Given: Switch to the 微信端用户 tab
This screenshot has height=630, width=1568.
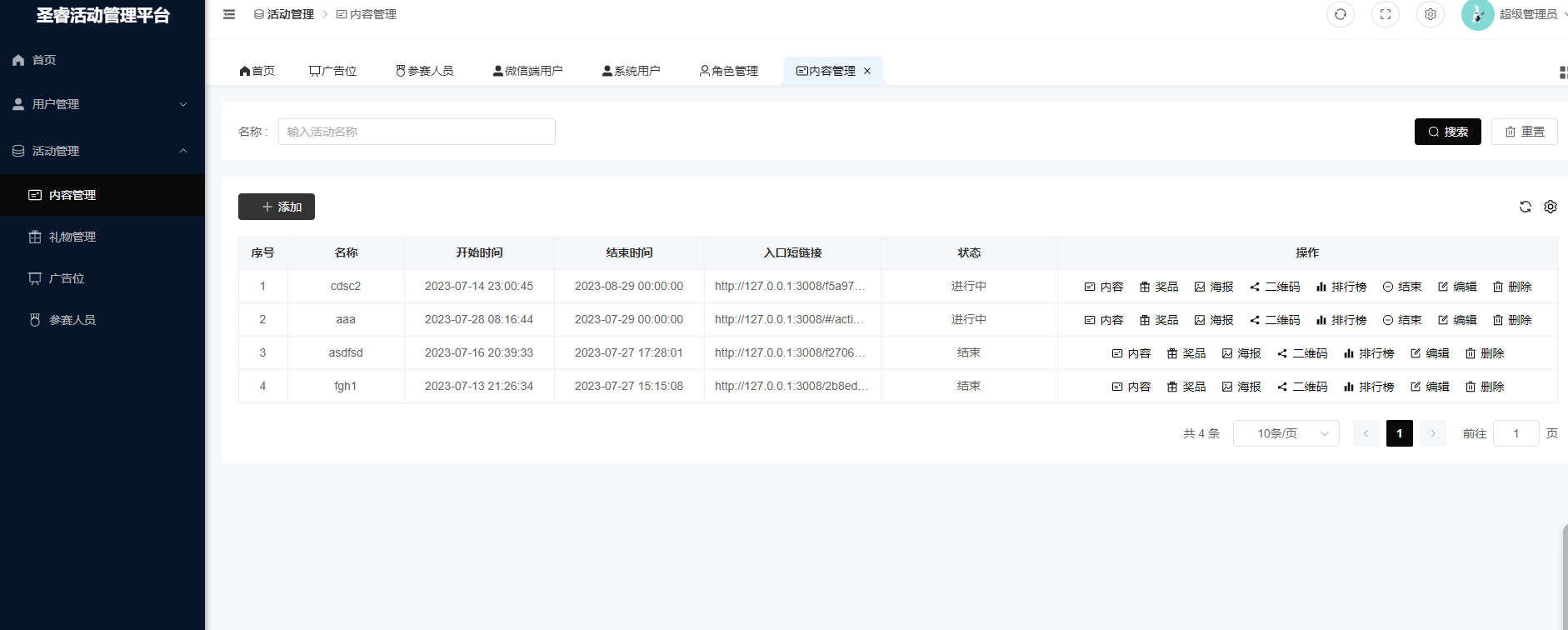Looking at the screenshot, I should [x=527, y=71].
